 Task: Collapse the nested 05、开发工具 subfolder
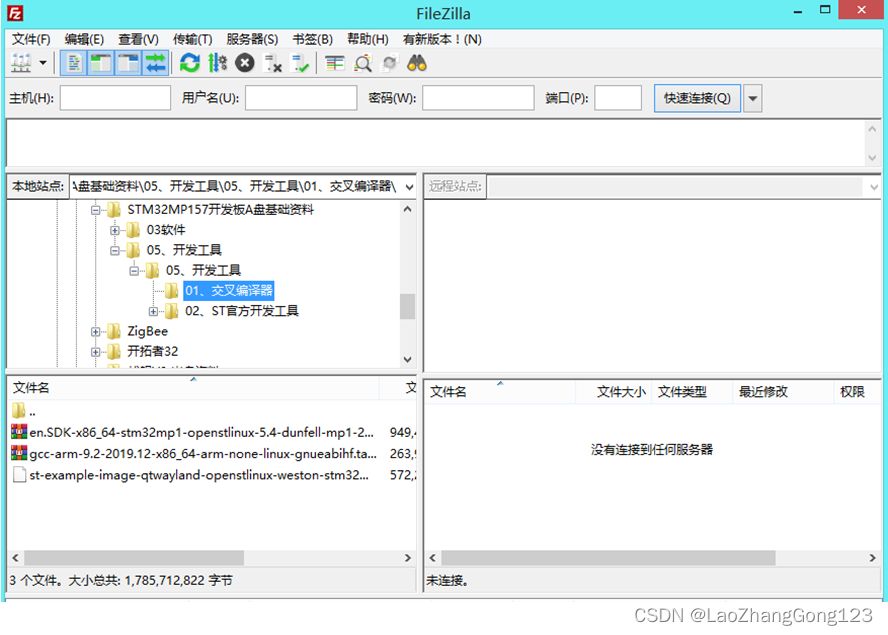click(x=134, y=271)
